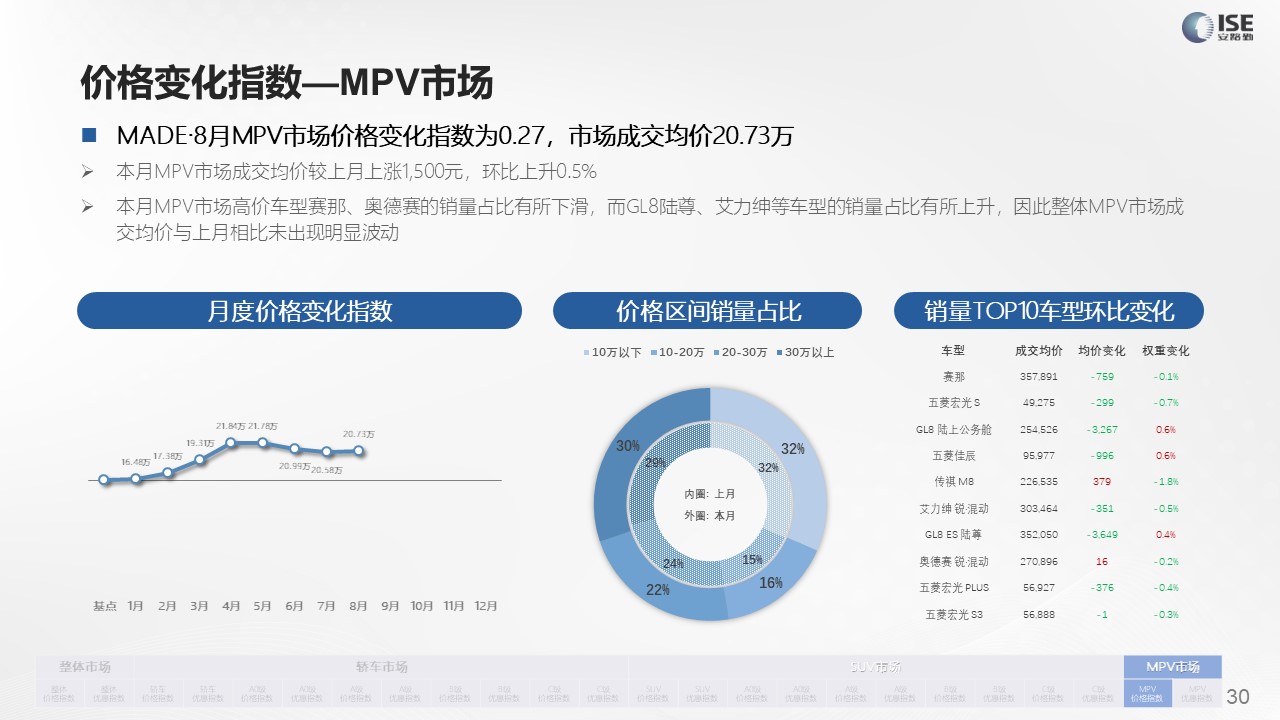Click the 56,888 price cell
Viewport: 1280px width, 720px height.
pos(1038,614)
